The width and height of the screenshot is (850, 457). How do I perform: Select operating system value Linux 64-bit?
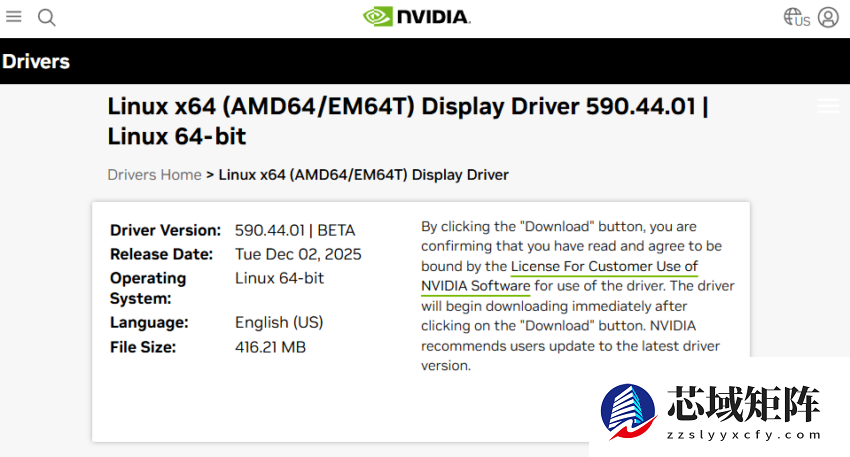click(x=279, y=278)
